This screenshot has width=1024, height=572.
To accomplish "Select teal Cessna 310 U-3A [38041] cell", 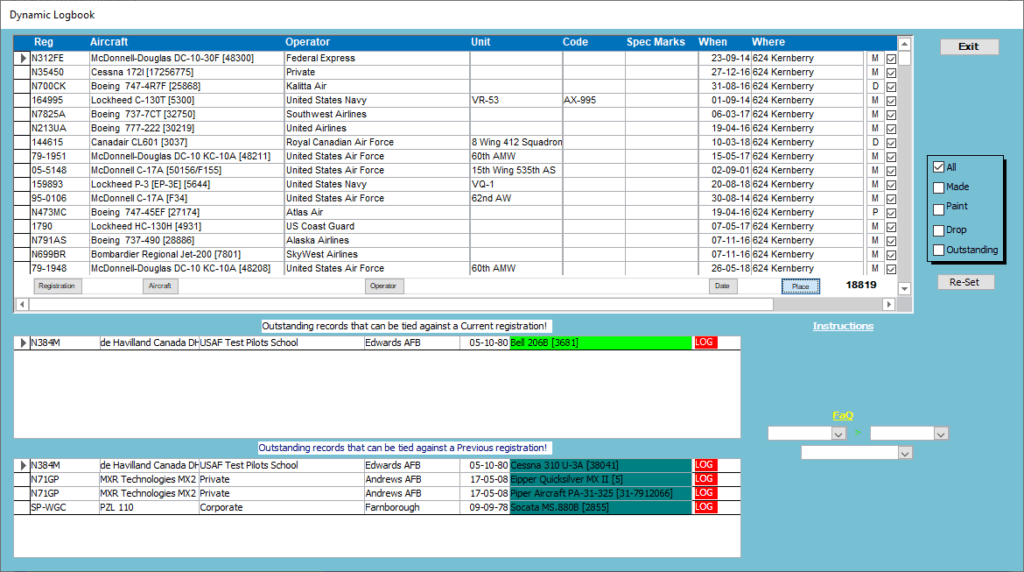I will [x=600, y=466].
